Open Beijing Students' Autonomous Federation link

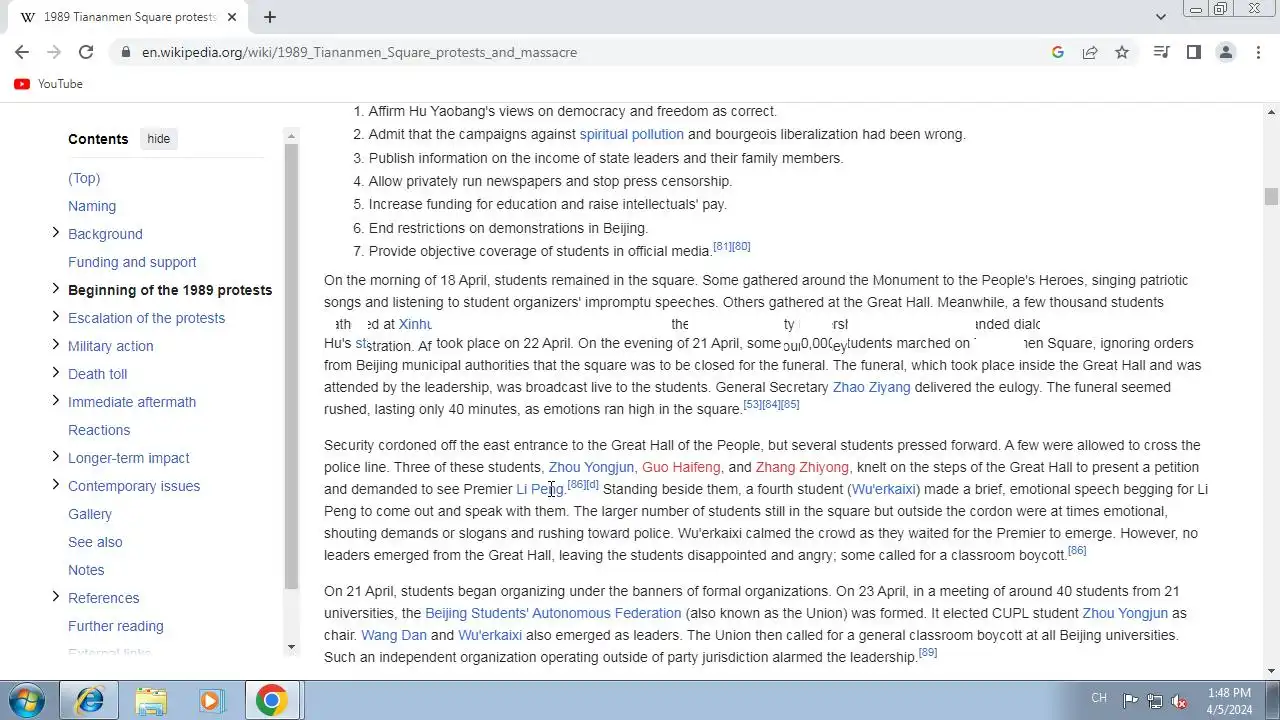tap(553, 613)
